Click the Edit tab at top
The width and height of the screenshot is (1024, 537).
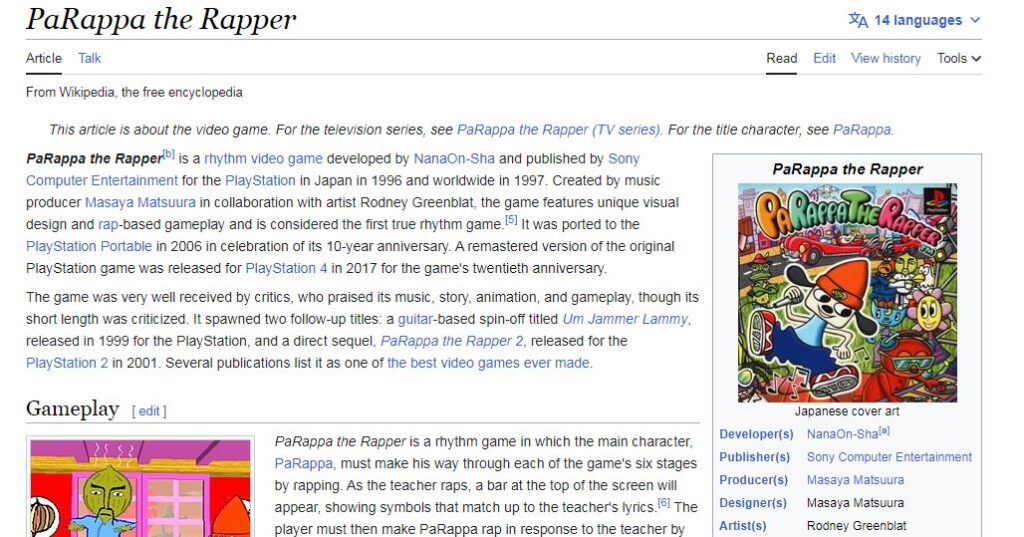pos(824,58)
